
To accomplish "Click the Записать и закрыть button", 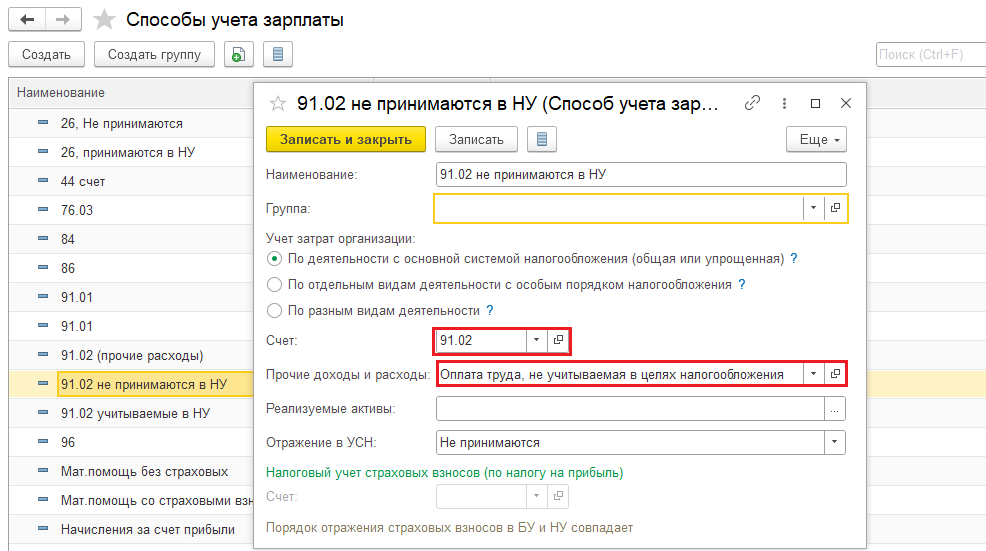I will coord(346,139).
